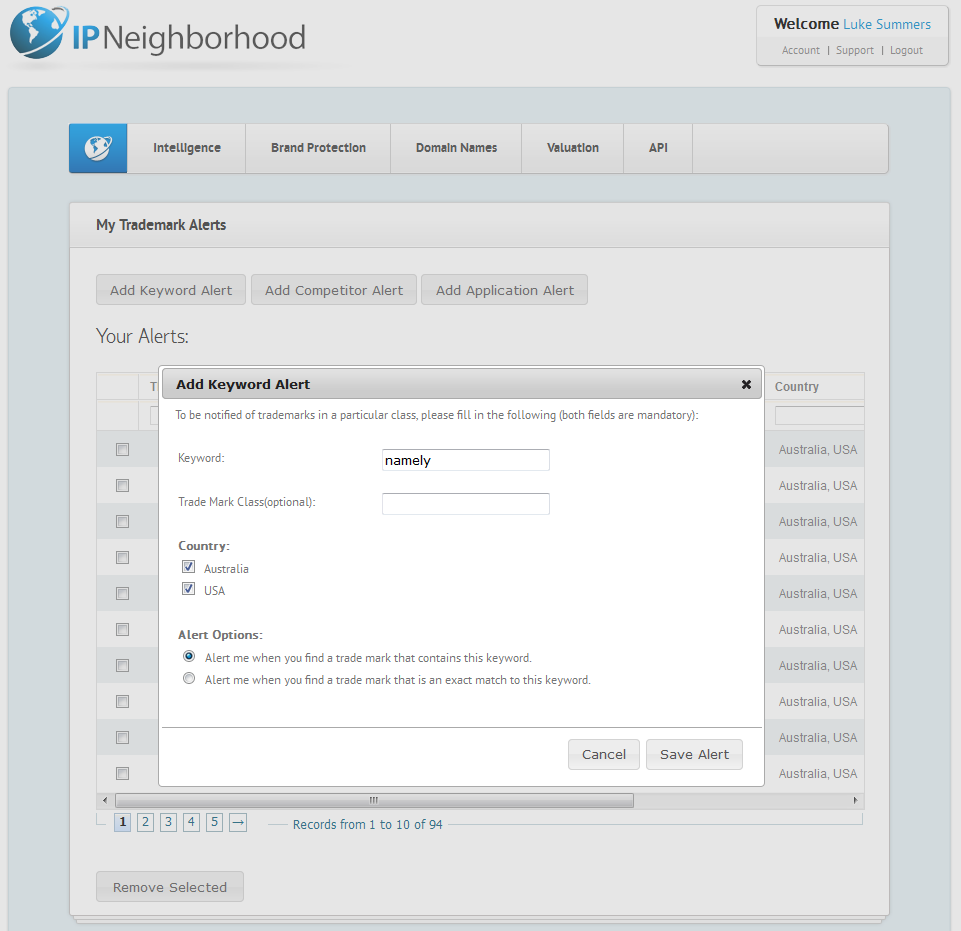Click the IP Neighborhood logo

pos(158,37)
